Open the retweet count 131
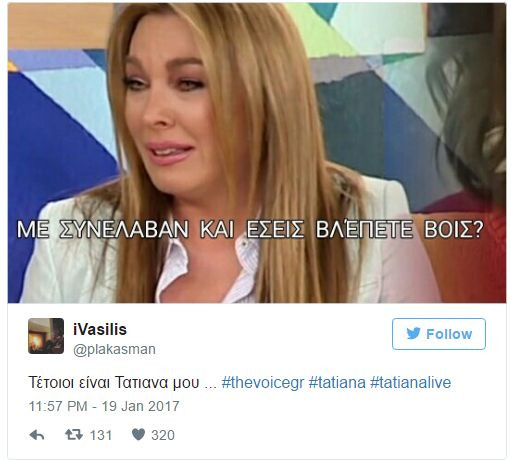Screen dimensions: 511x460 coord(101,435)
